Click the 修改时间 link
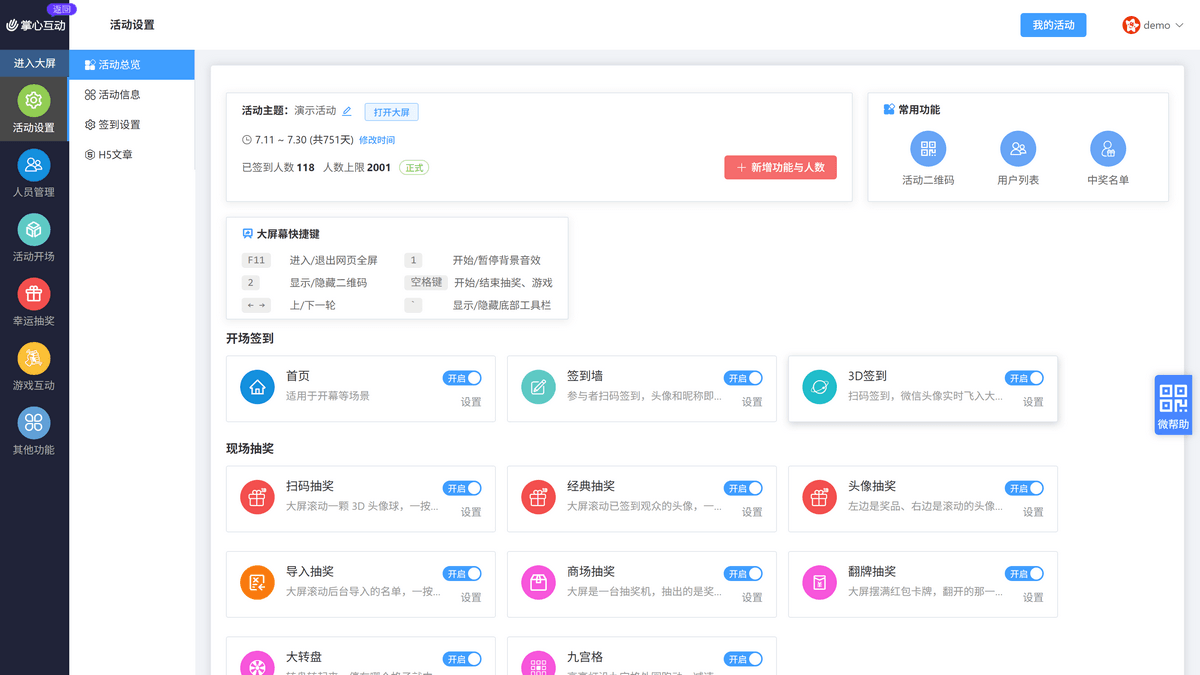The height and width of the screenshot is (675, 1200). click(x=377, y=140)
